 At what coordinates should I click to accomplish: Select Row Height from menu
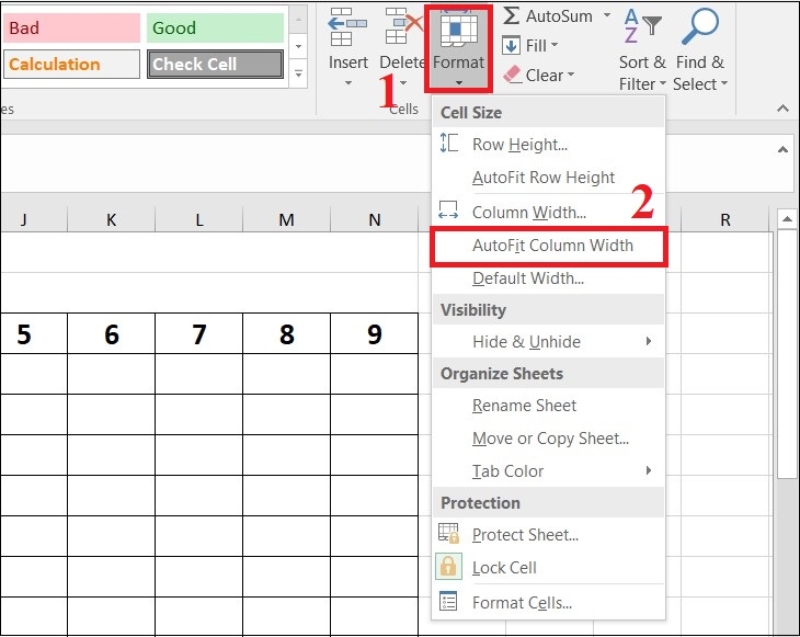pos(519,145)
